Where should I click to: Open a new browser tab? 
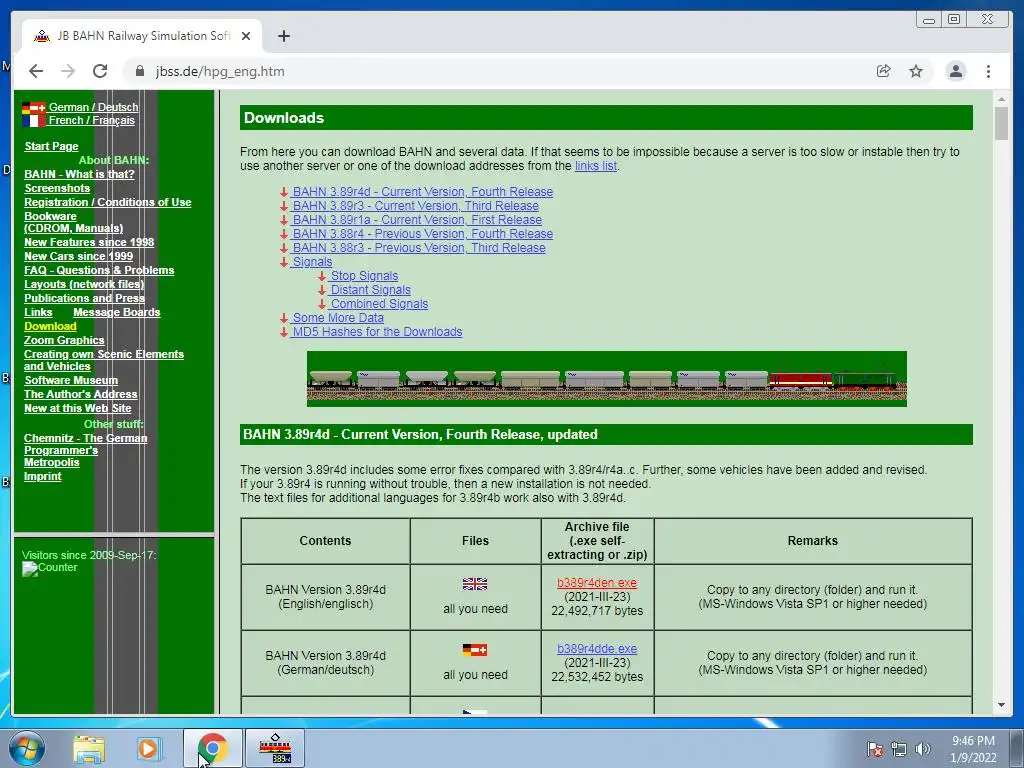[283, 36]
